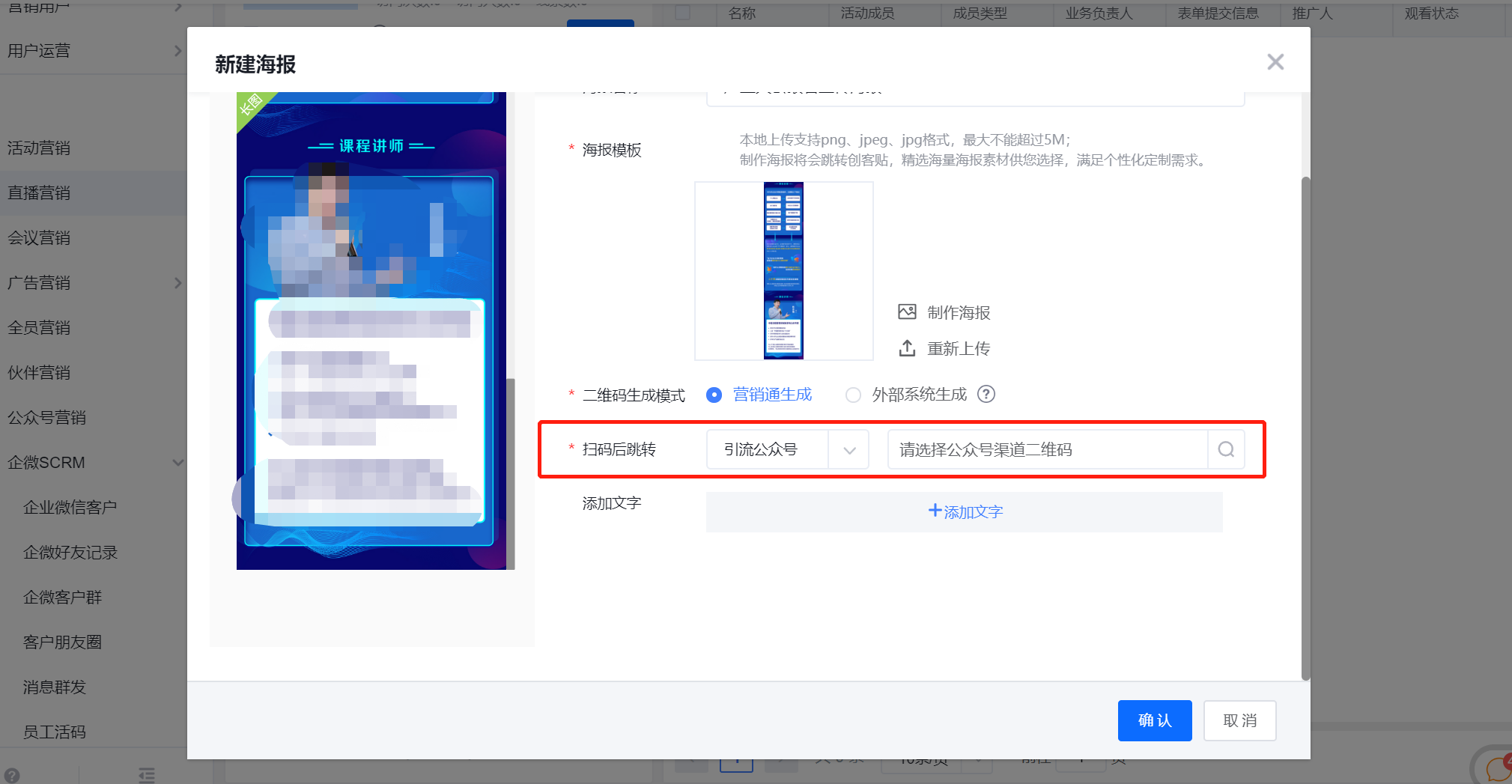Click the help icon at the bottom of the sidebar
This screenshot has height=784, width=1512.
[x=12, y=775]
